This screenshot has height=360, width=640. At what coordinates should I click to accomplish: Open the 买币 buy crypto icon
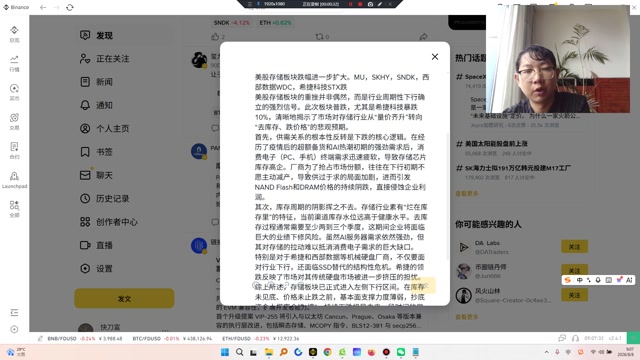coord(14,92)
